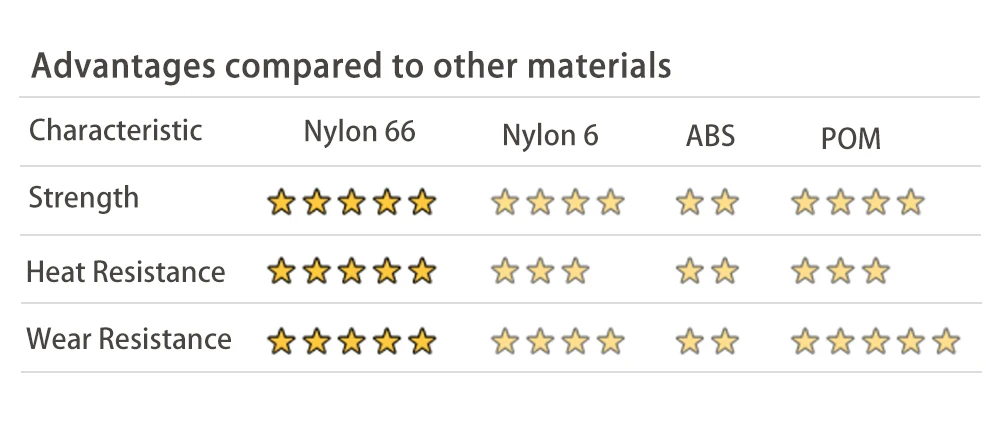
Task: Click the second star in ABS Strength row
Action: 725,203
